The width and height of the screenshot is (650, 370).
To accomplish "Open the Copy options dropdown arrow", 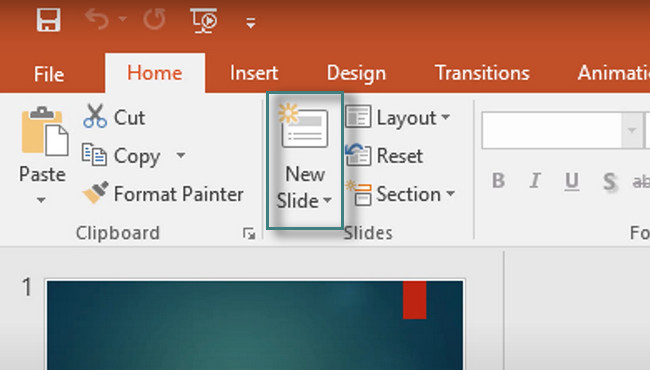I will (181, 155).
